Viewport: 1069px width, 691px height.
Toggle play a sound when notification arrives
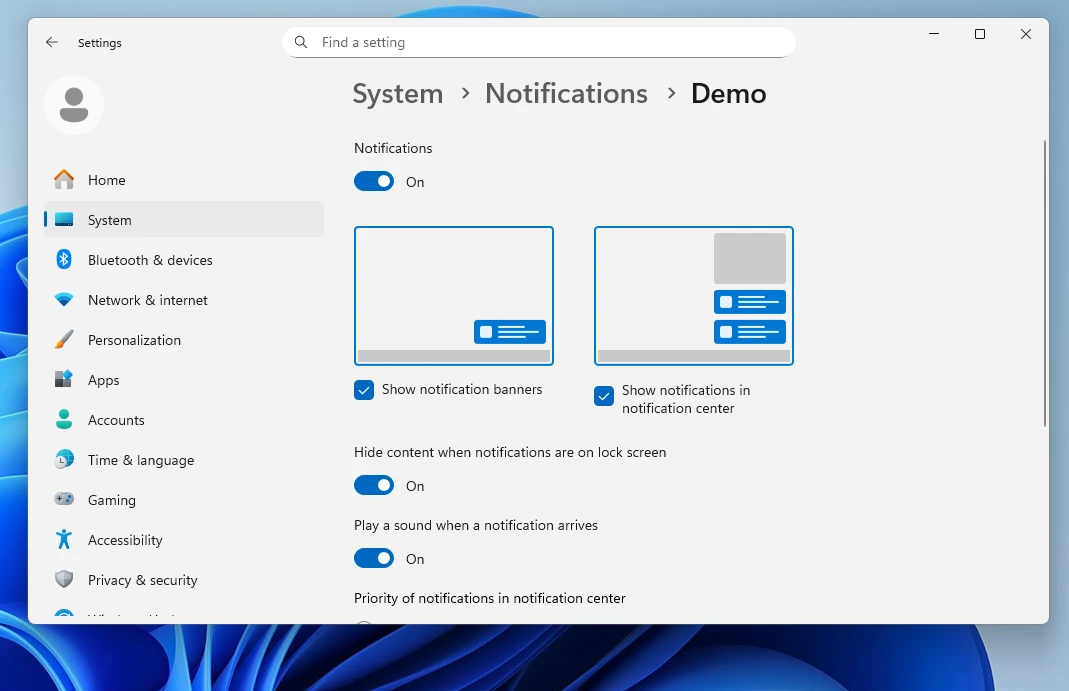coord(374,558)
